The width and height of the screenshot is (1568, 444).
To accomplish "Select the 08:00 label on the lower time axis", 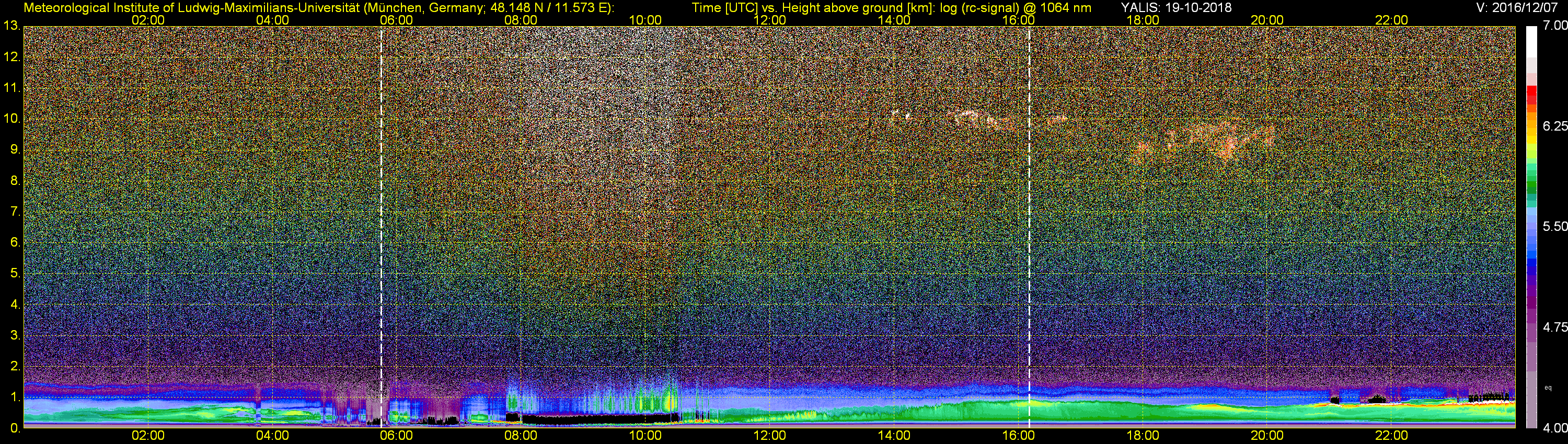I will point(521,436).
